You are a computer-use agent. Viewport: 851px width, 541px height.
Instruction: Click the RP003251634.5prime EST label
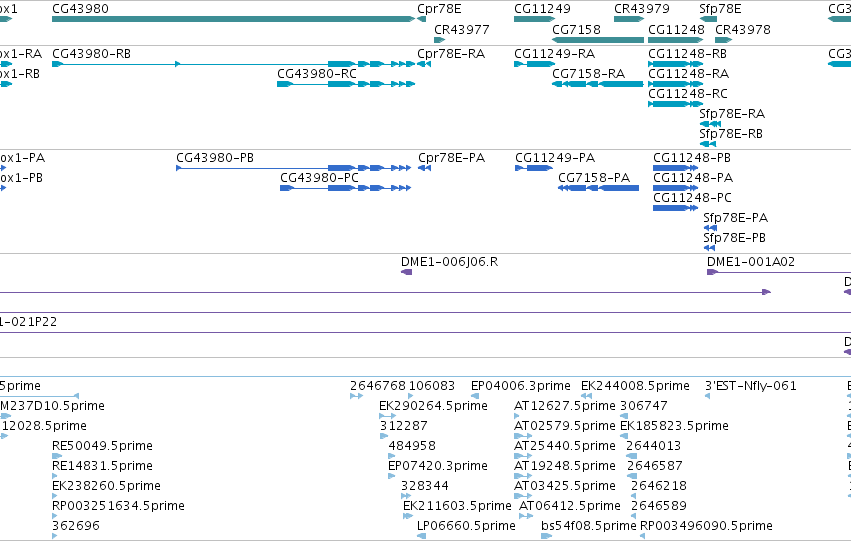118,506
